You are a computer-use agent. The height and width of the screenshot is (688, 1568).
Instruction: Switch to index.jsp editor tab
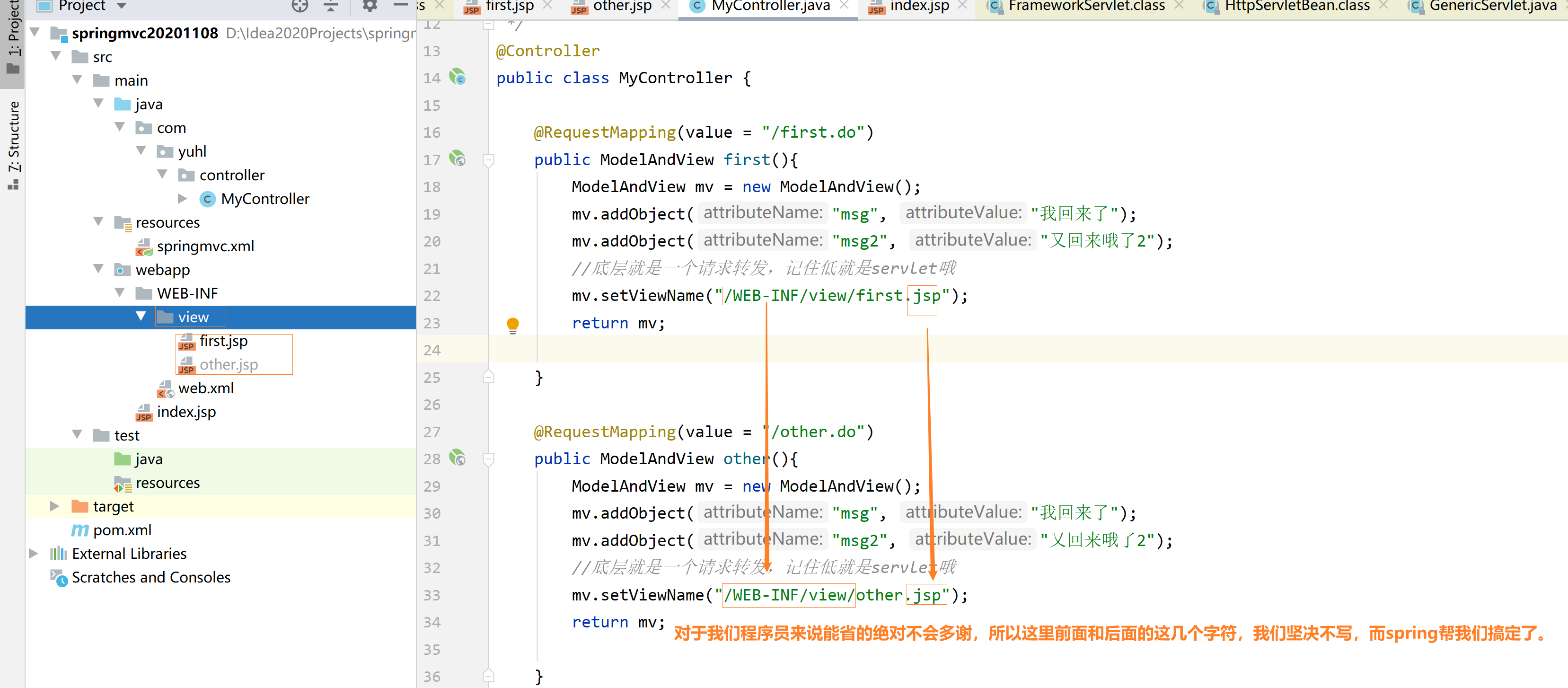click(x=919, y=6)
